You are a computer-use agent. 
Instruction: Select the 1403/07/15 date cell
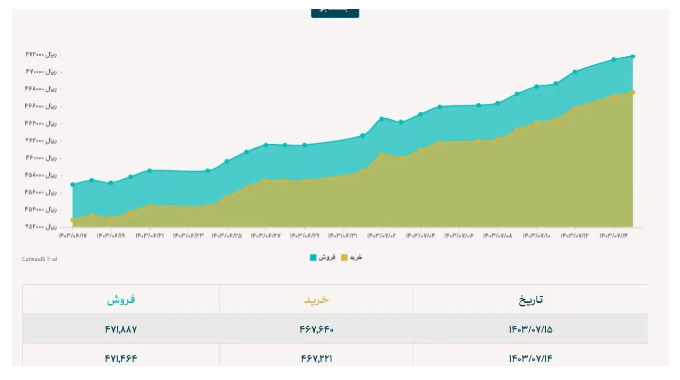click(530, 329)
